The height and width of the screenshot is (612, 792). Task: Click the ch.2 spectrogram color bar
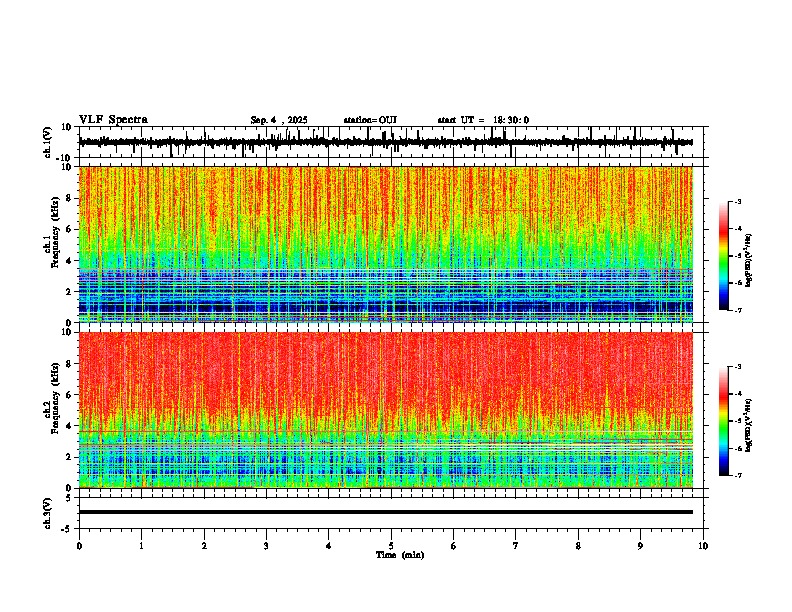tap(723, 421)
